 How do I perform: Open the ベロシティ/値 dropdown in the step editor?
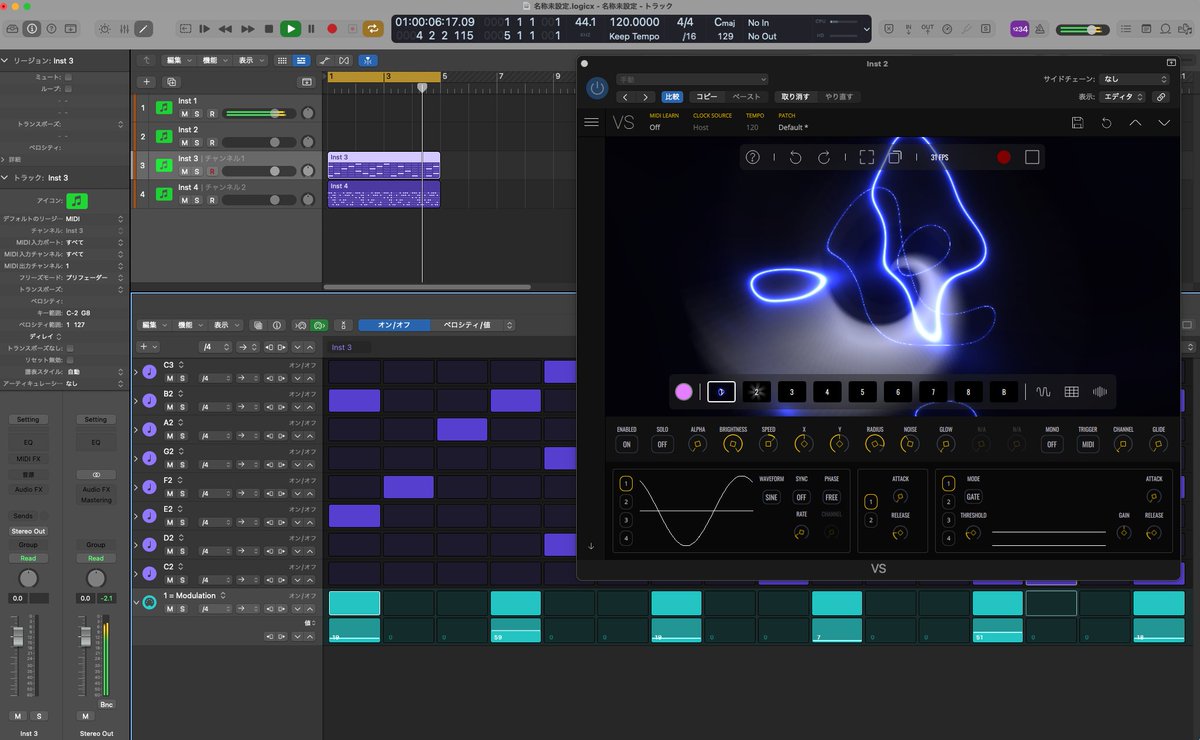pos(465,324)
